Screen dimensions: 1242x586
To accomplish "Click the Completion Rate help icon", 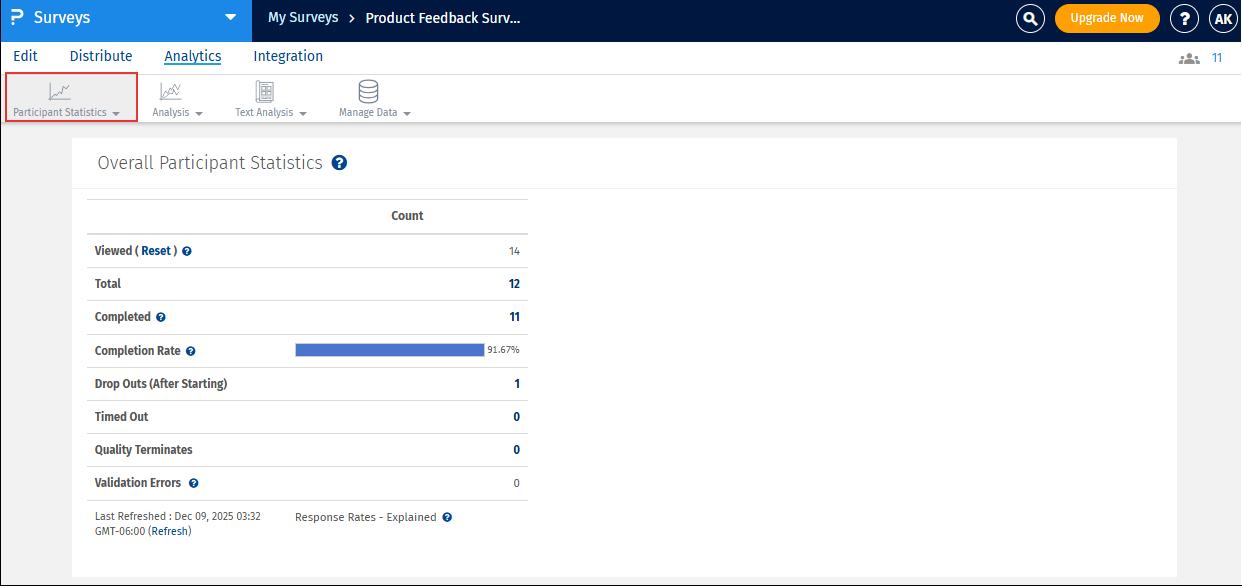I will [x=190, y=351].
